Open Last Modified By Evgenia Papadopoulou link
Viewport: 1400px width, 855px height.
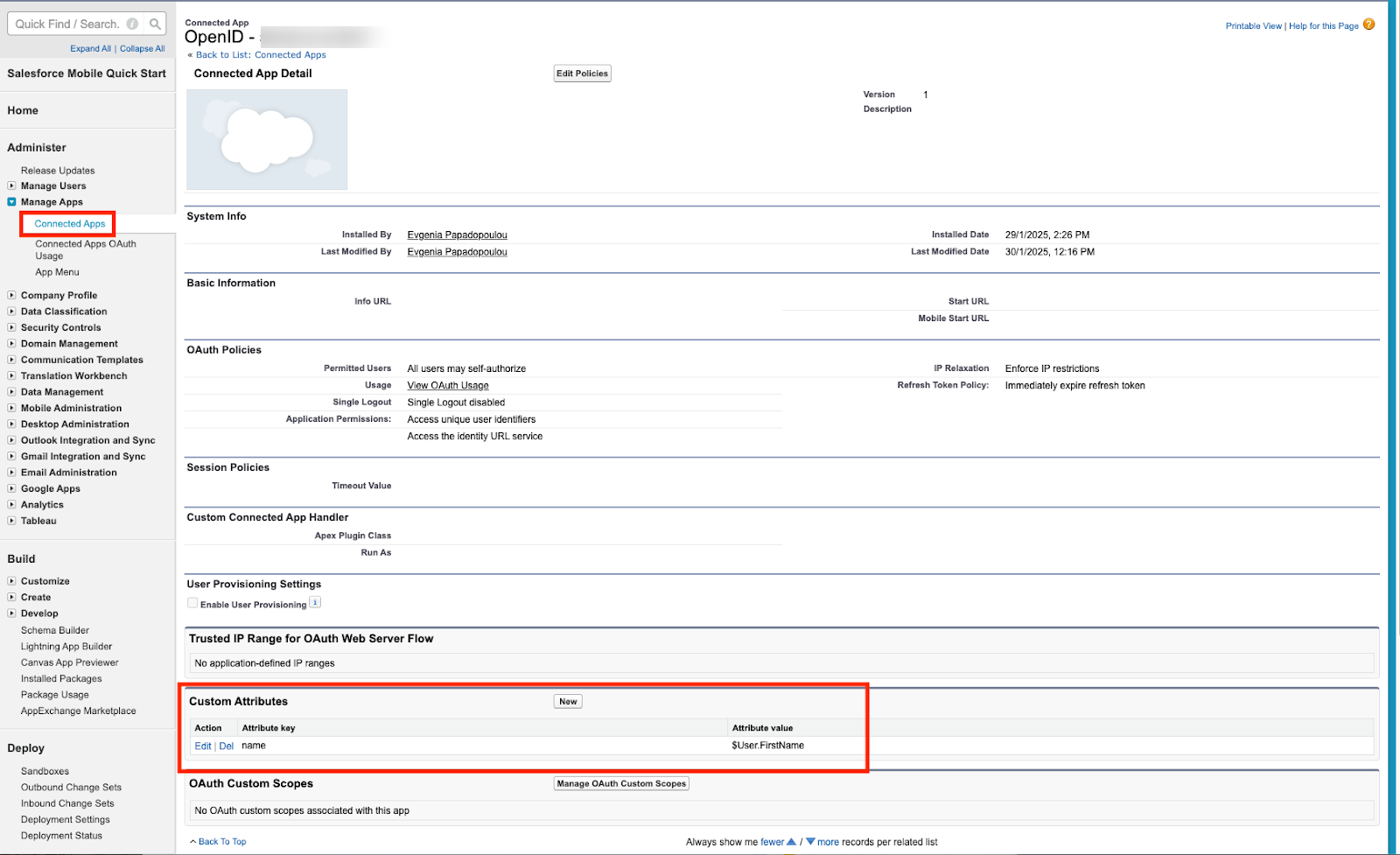click(457, 252)
